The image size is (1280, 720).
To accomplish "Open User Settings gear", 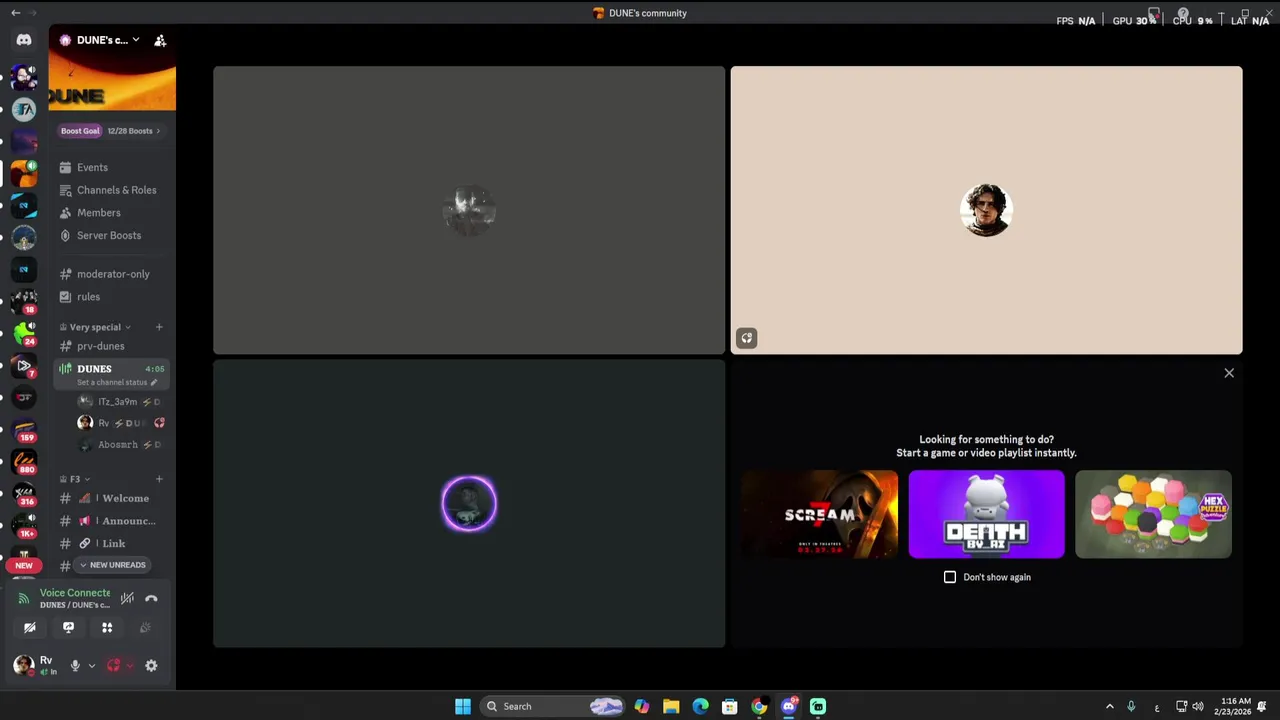I will pos(151,666).
